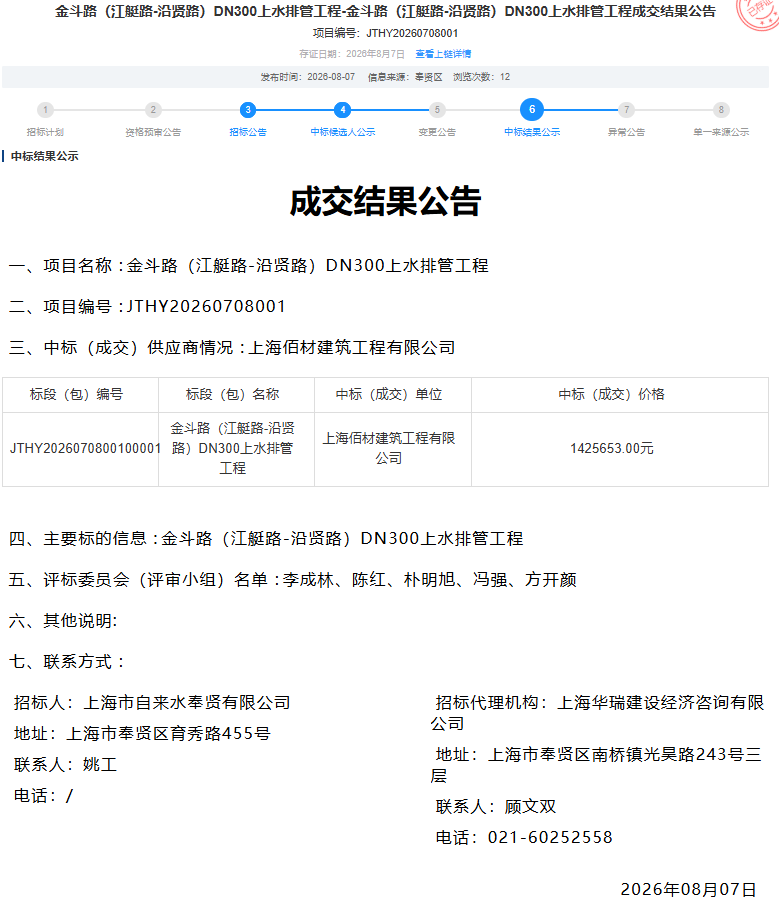This screenshot has width=779, height=901.
Task: Switch to the 中标候选人公示 step label
Action: click(342, 132)
